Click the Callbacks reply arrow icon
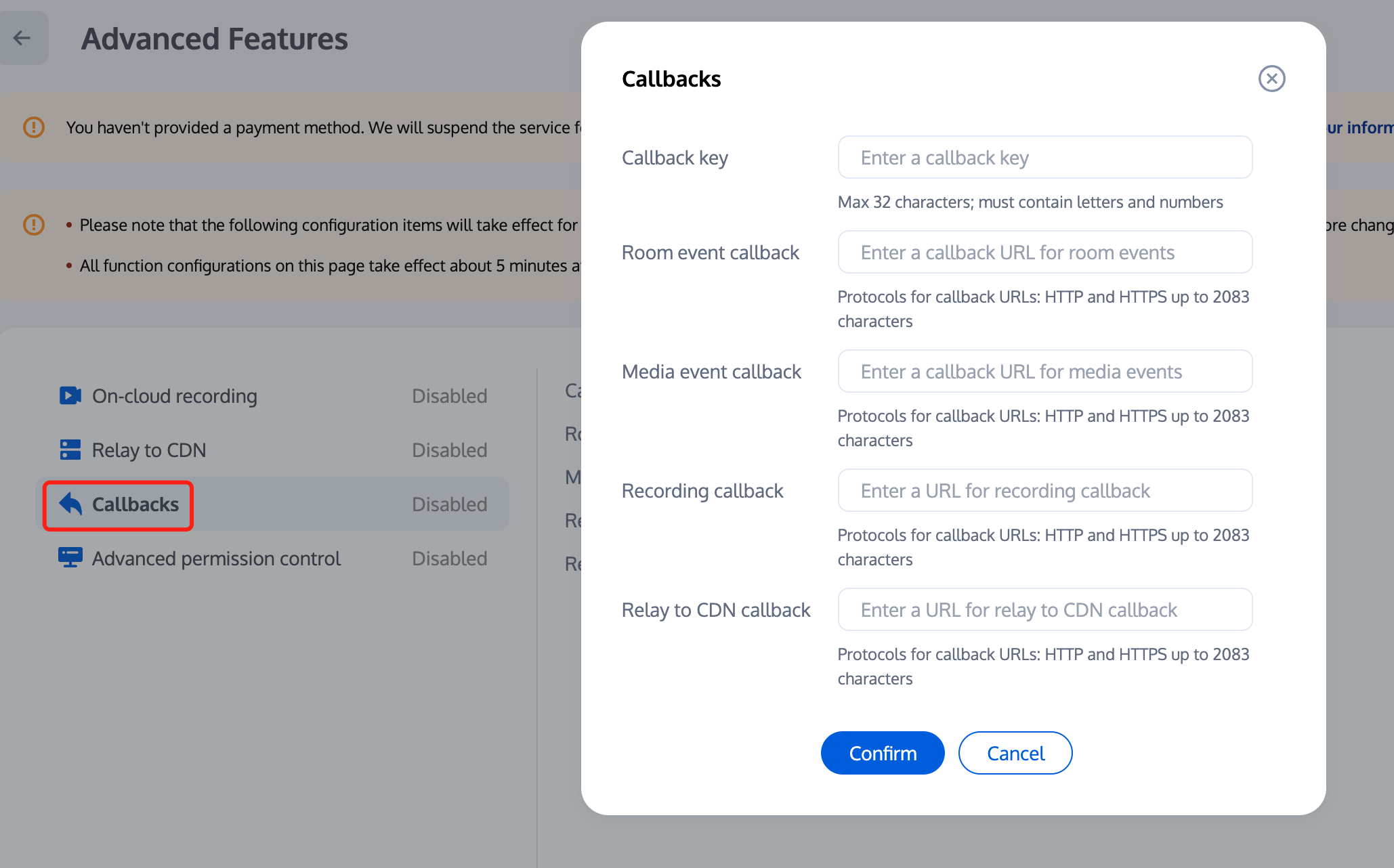Viewport: 1394px width, 868px height. click(x=70, y=504)
